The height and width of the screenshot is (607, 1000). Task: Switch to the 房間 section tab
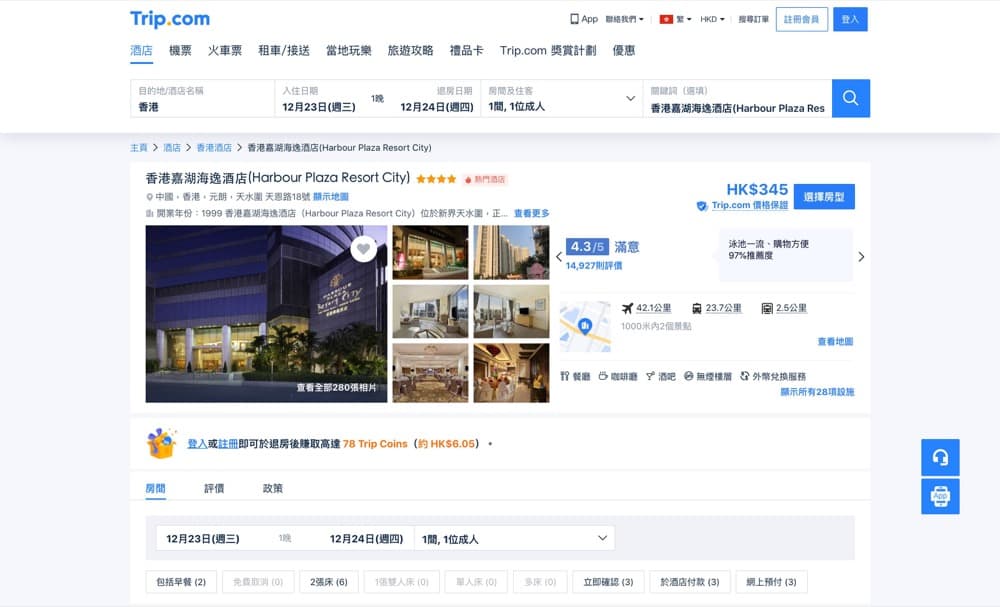[156, 488]
